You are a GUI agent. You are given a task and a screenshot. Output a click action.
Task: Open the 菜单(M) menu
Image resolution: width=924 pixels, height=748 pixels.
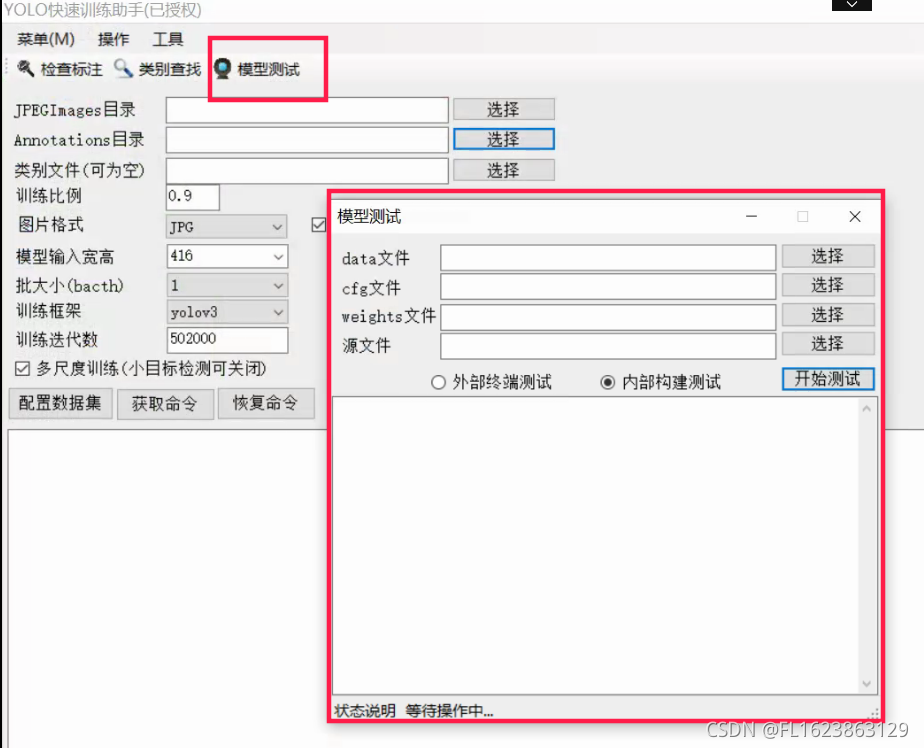pyautogui.click(x=44, y=39)
